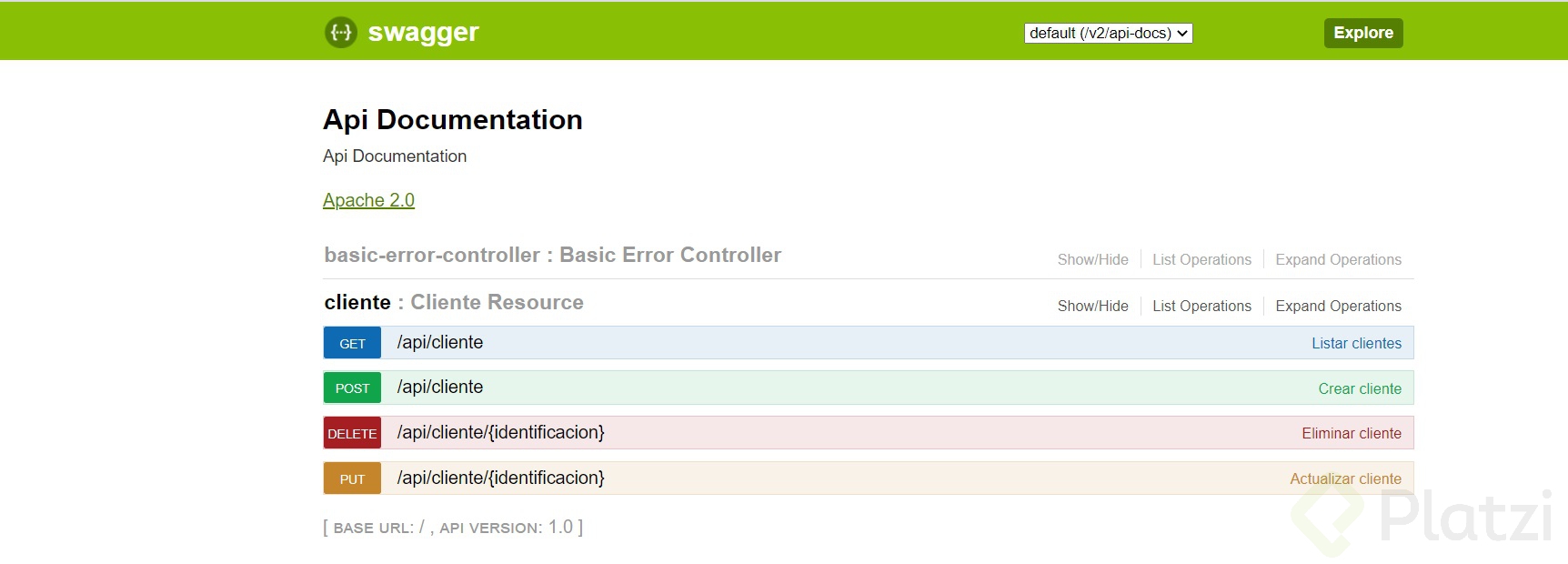Screen dimensions: 1568x564
Task: Expand Operations for the cliente resource
Action: [x=1338, y=306]
